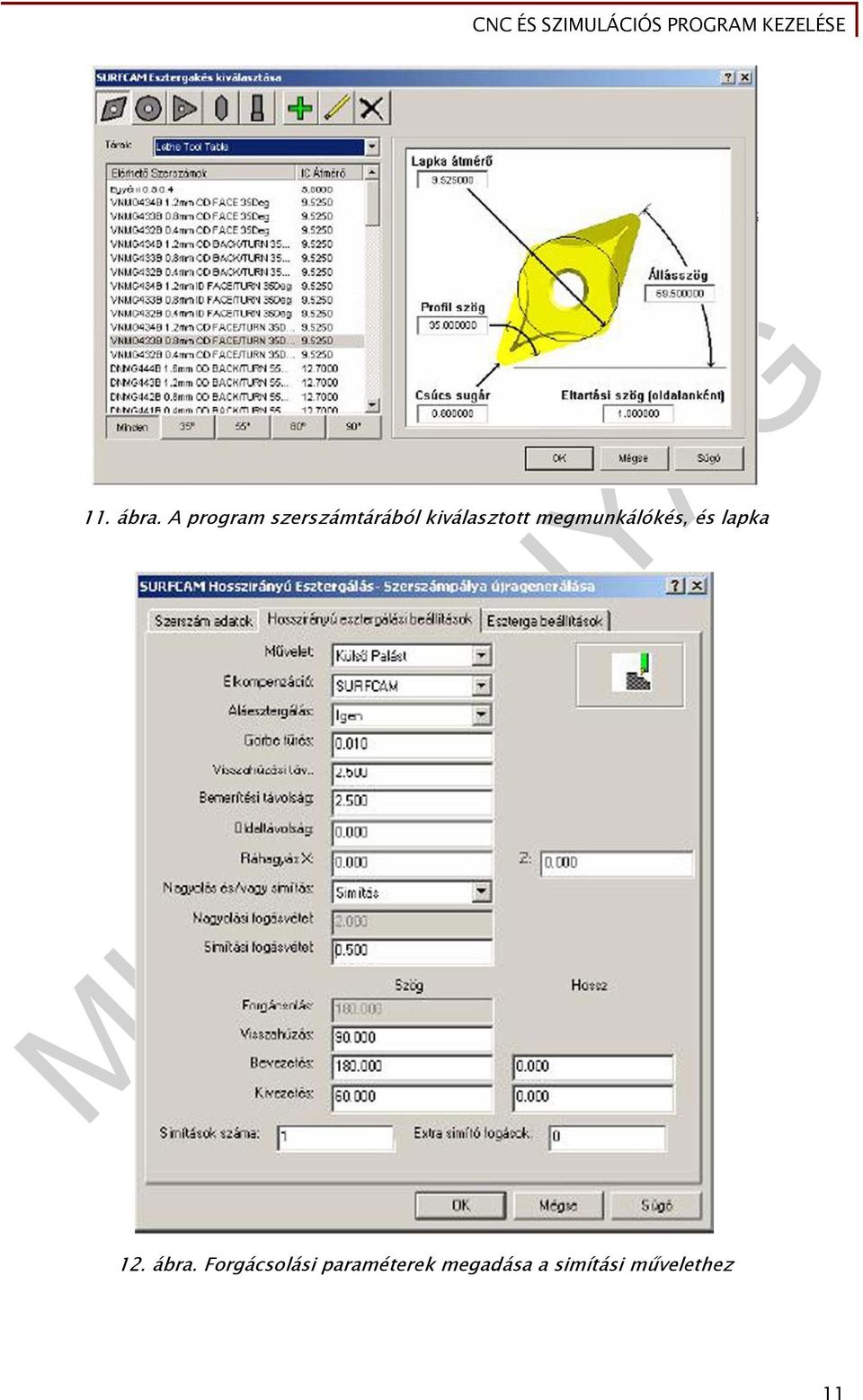Click the 80° filter button
The image size is (863, 1400).
[298, 428]
